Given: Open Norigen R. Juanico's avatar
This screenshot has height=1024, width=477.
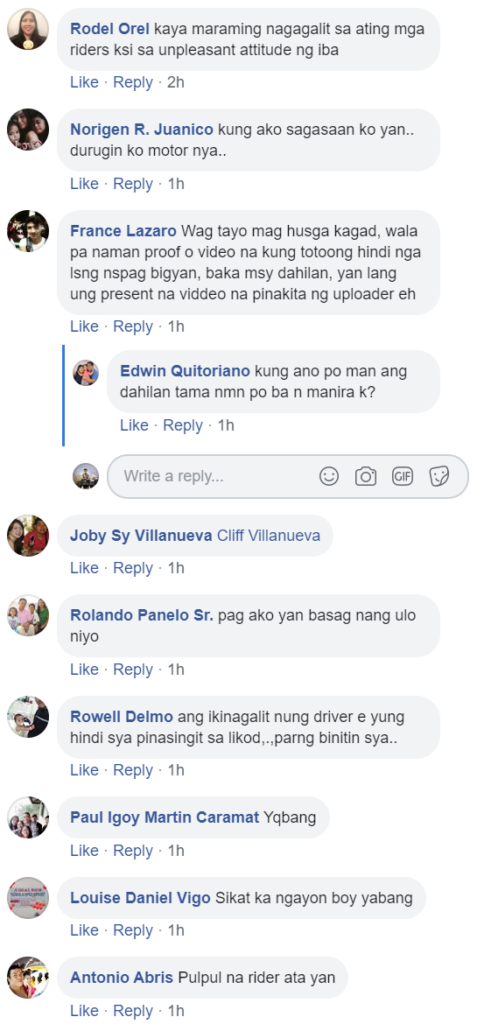Looking at the screenshot, I should click(28, 129).
